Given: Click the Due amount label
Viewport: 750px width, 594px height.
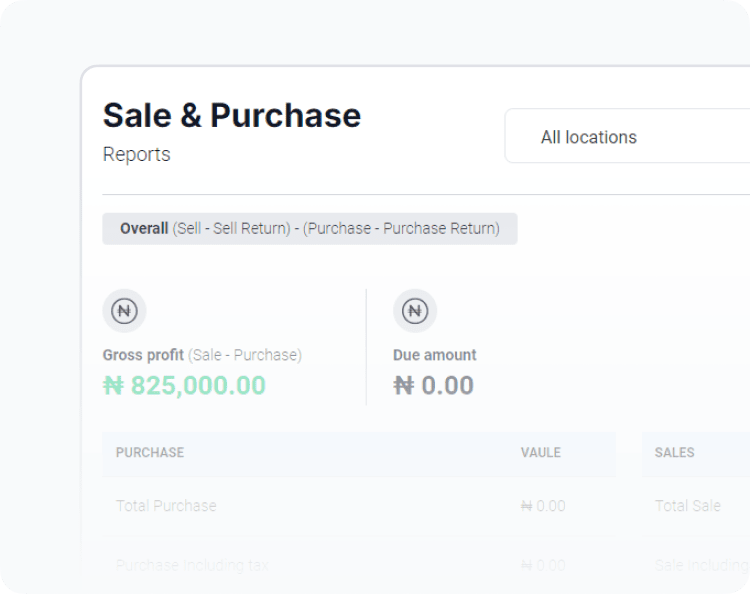Looking at the screenshot, I should pos(434,355).
